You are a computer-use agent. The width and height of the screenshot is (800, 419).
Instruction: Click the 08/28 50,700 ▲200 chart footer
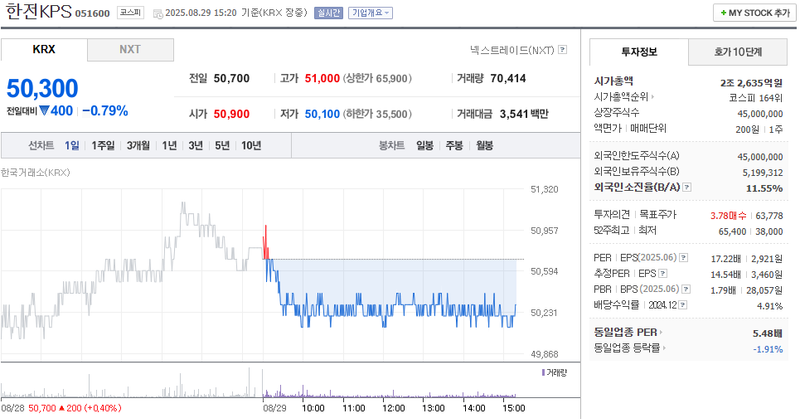pos(61,408)
